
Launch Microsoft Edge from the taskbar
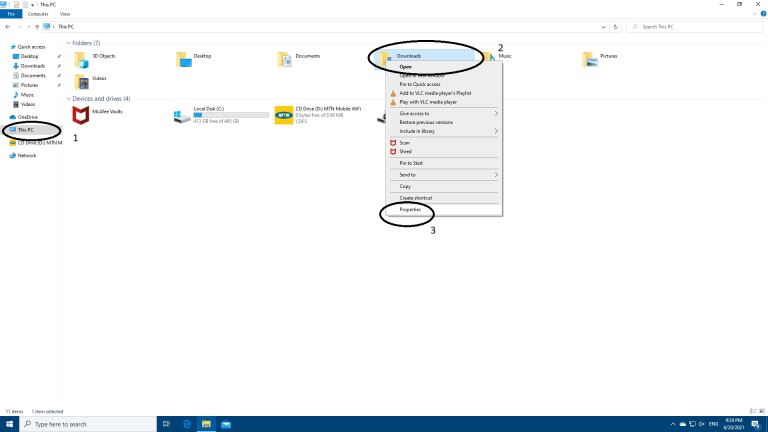tap(187, 424)
